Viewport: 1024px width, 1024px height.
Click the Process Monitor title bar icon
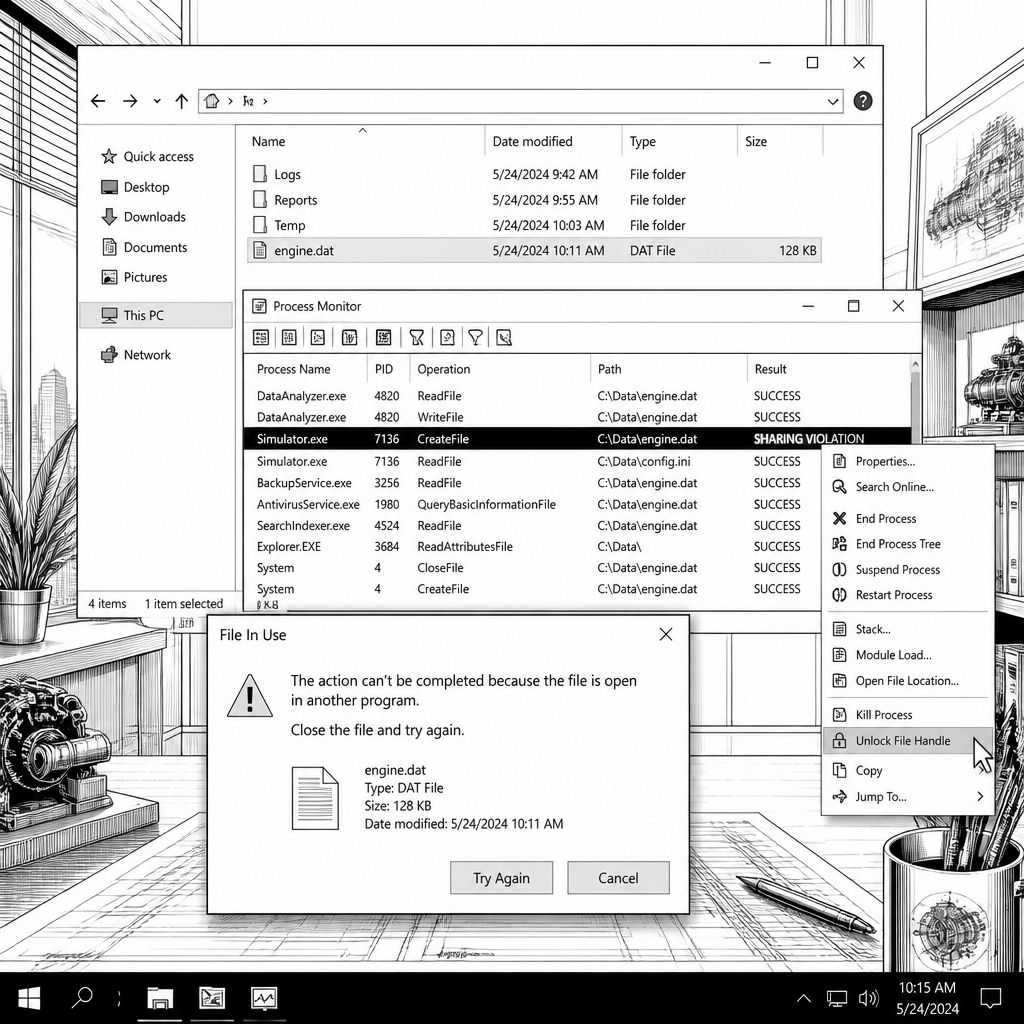pos(259,306)
